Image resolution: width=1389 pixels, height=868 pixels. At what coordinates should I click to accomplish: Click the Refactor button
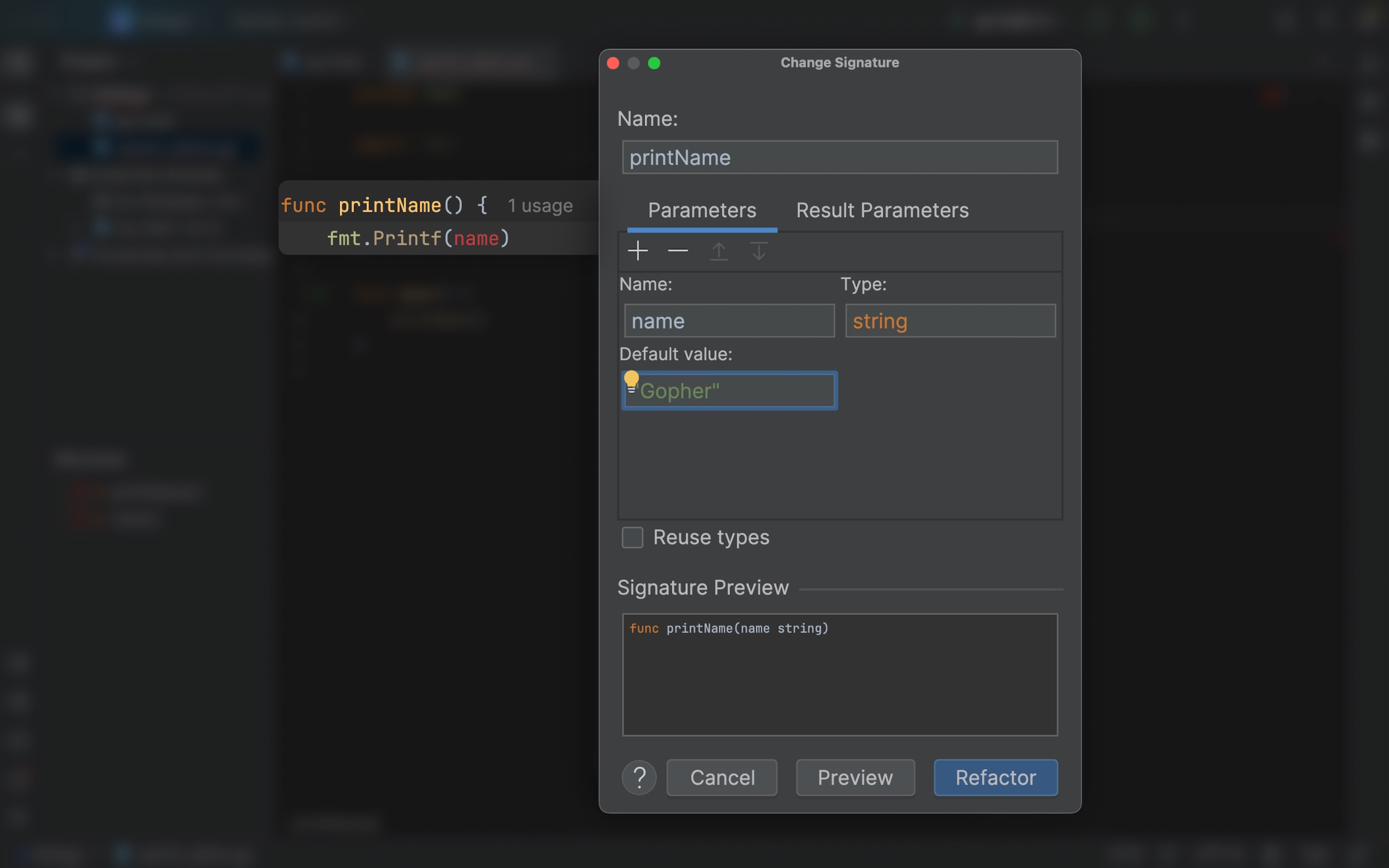point(995,777)
